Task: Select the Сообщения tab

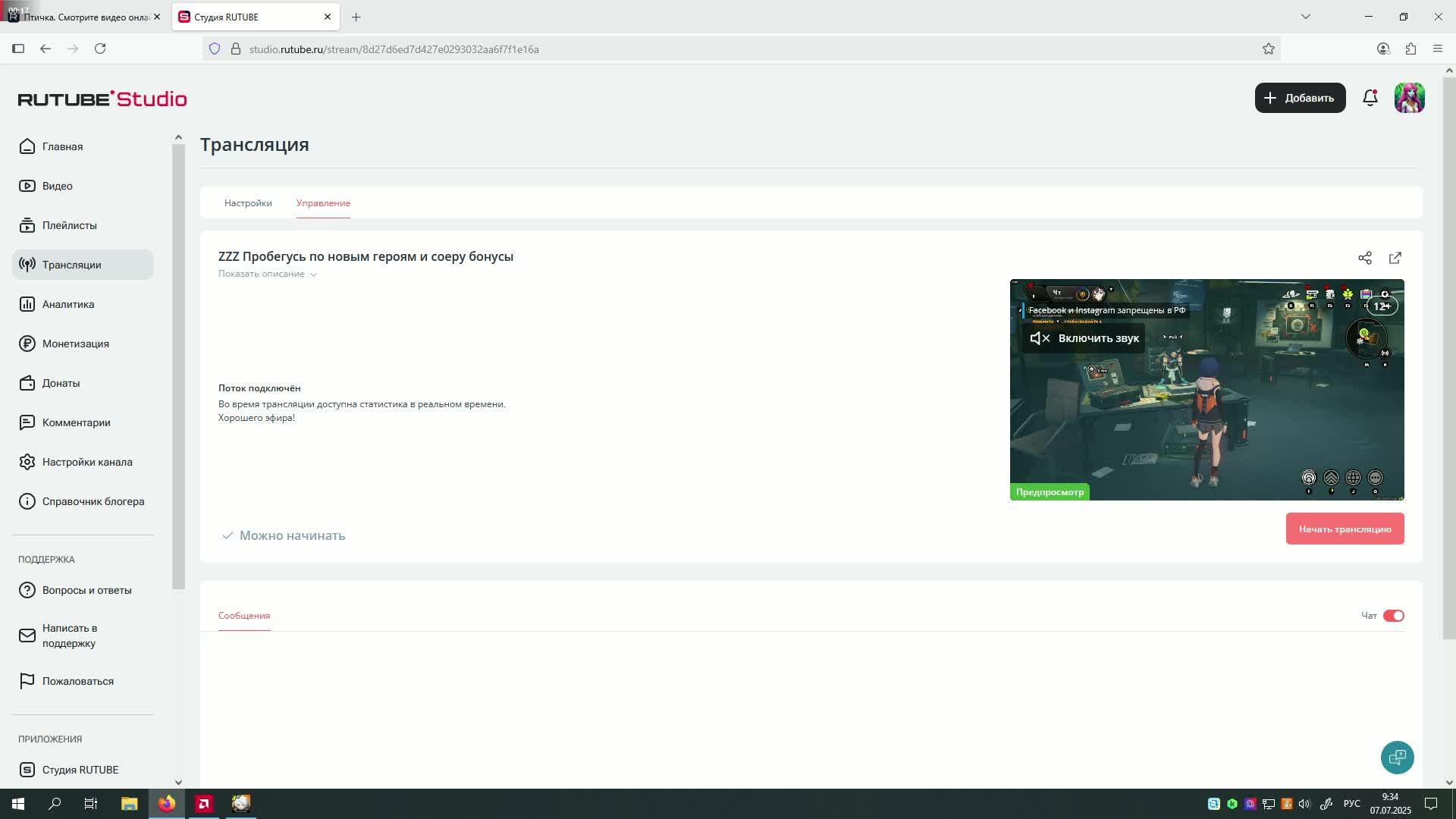Action: (244, 616)
